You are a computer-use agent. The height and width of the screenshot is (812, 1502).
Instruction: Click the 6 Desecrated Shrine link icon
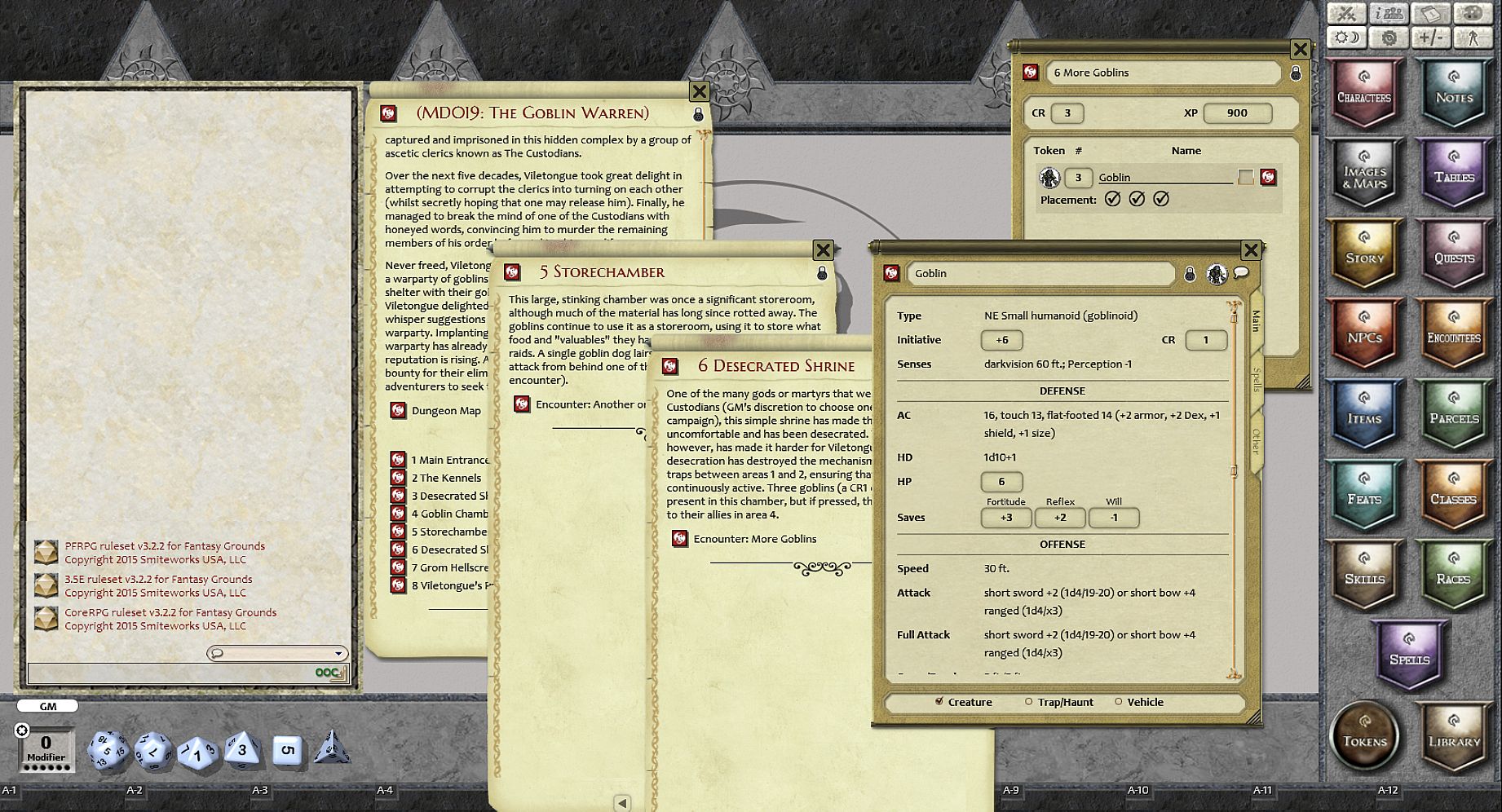pyautogui.click(x=670, y=366)
